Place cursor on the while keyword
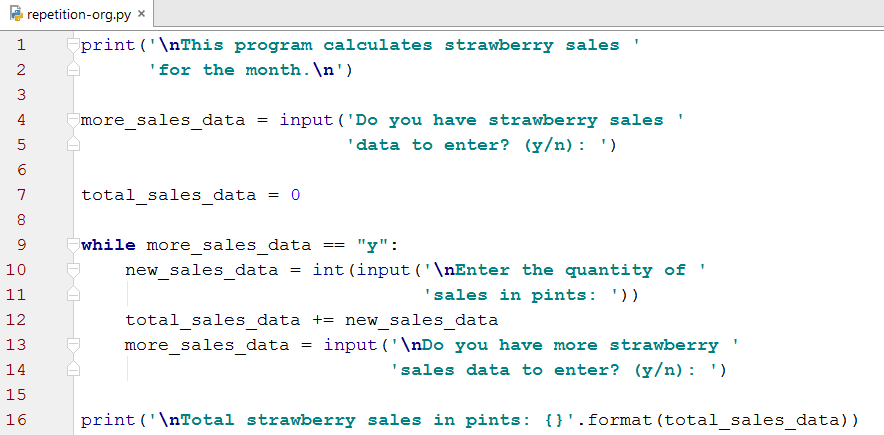Viewport: 884px width, 435px height. (x=108, y=245)
